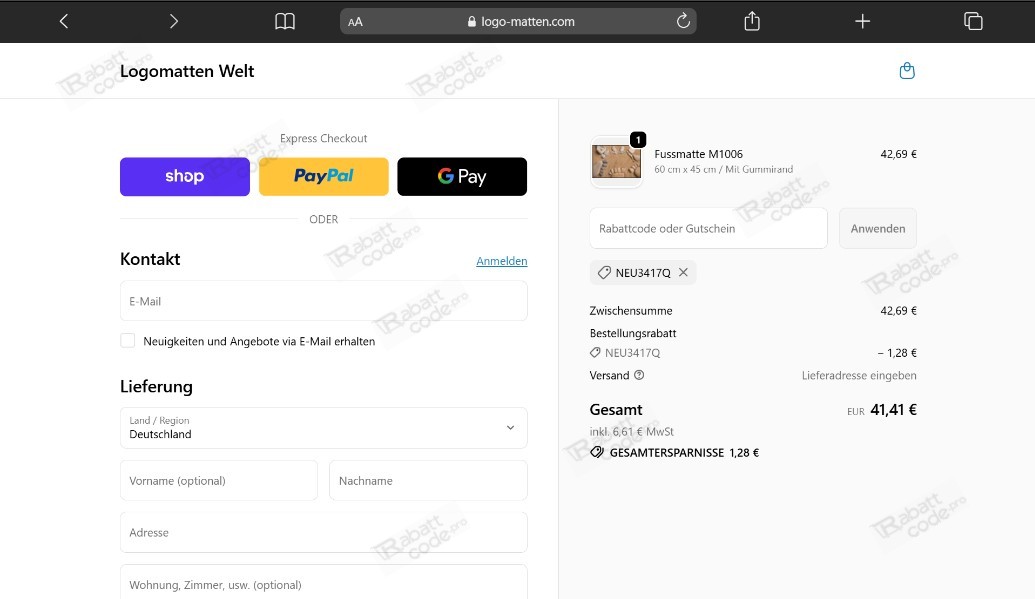Open the shopping bag cart icon
1035x599 pixels.
pos(907,71)
